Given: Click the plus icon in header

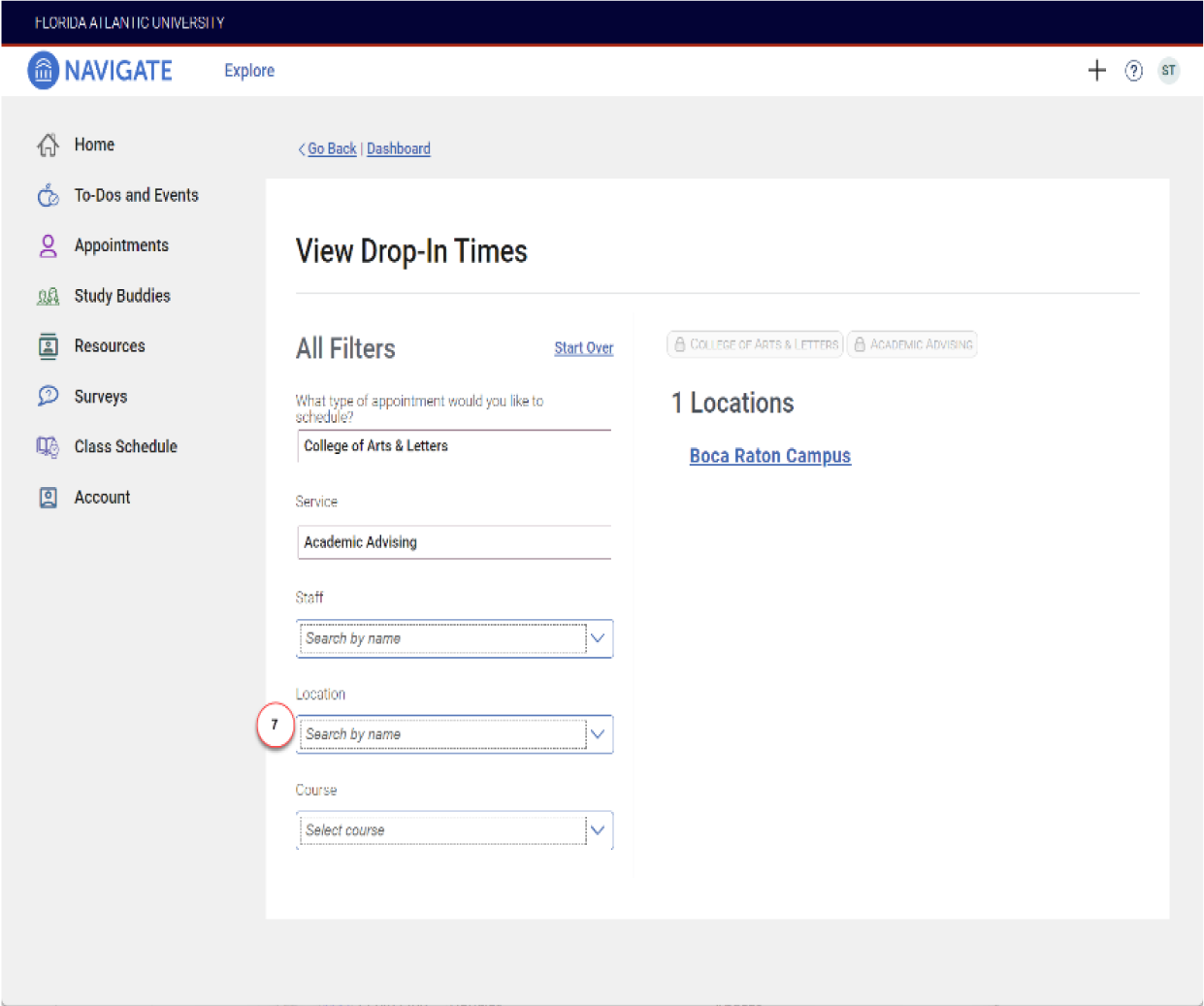Looking at the screenshot, I should pos(1096,71).
